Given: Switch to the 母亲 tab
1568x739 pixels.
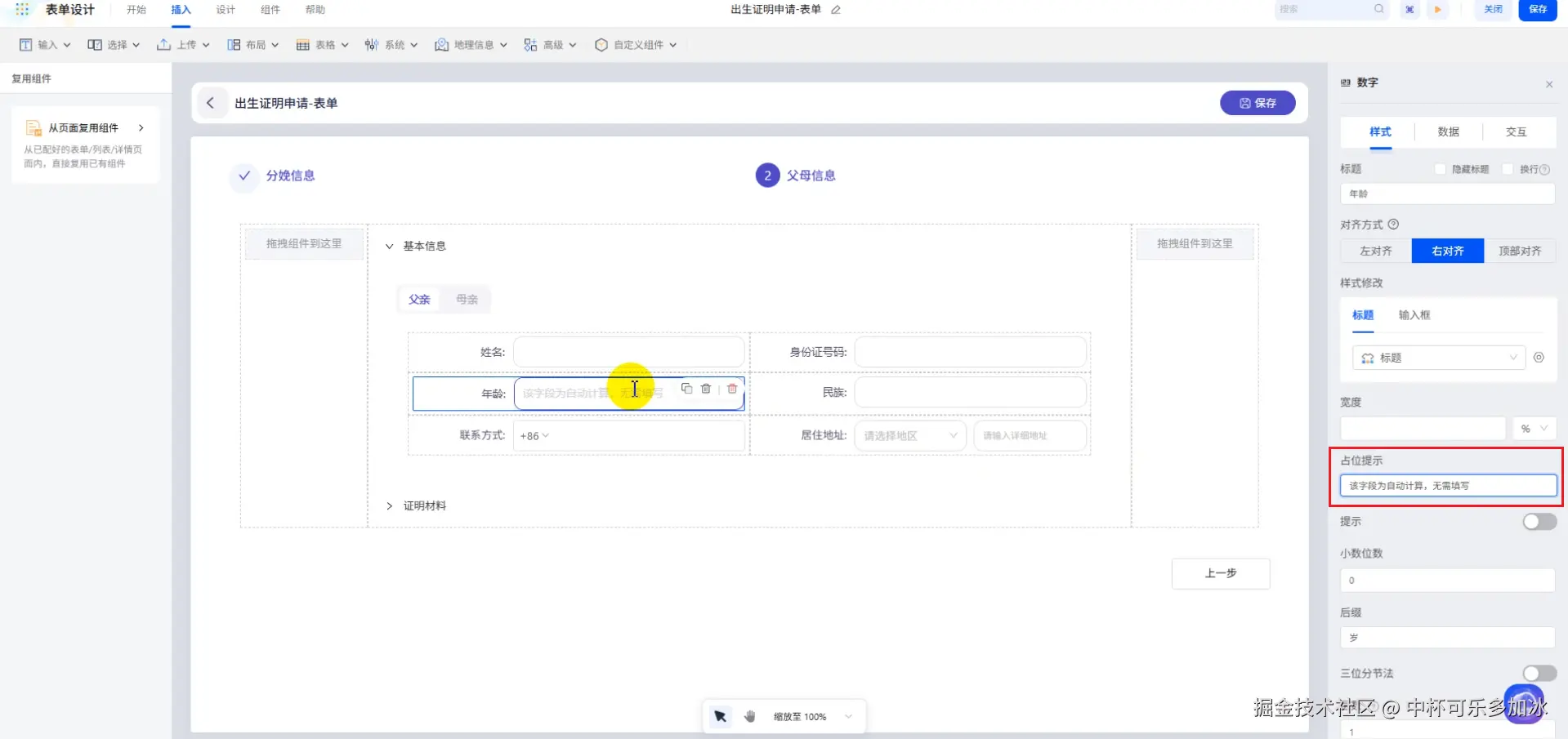Looking at the screenshot, I should click(x=467, y=300).
